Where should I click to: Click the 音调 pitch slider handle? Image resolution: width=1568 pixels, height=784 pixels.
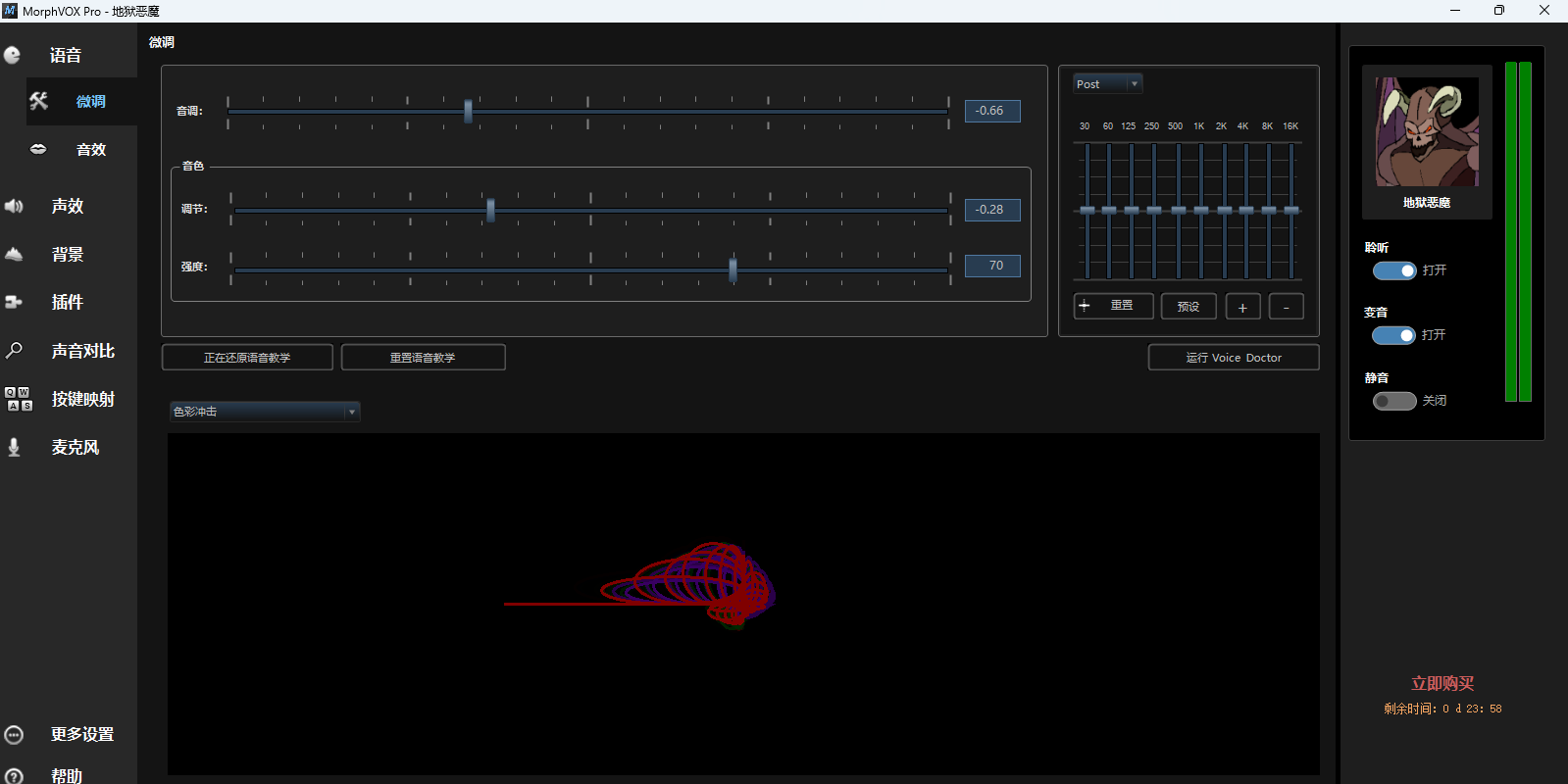point(468,111)
